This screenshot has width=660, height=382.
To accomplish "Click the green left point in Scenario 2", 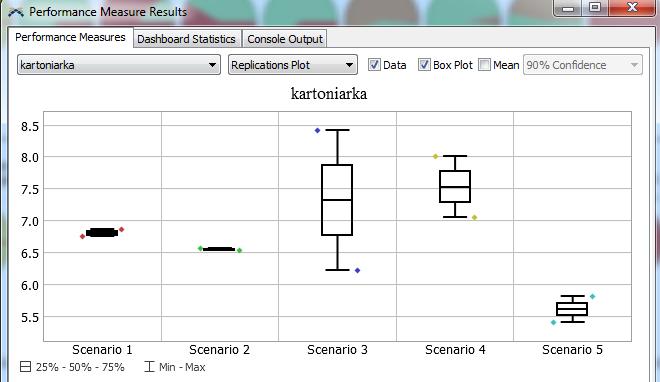I will coord(200,248).
